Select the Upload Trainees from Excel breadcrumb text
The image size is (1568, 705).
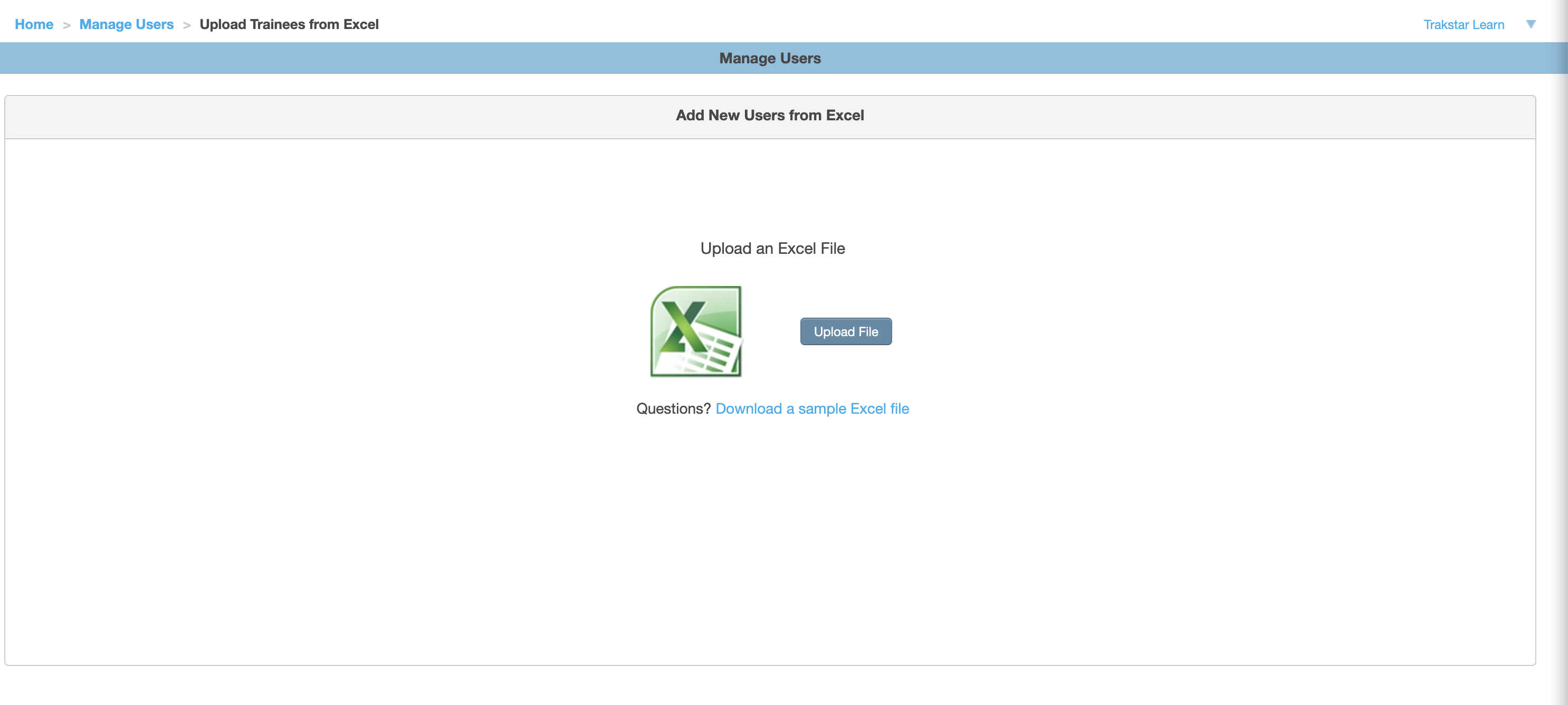pyautogui.click(x=289, y=24)
